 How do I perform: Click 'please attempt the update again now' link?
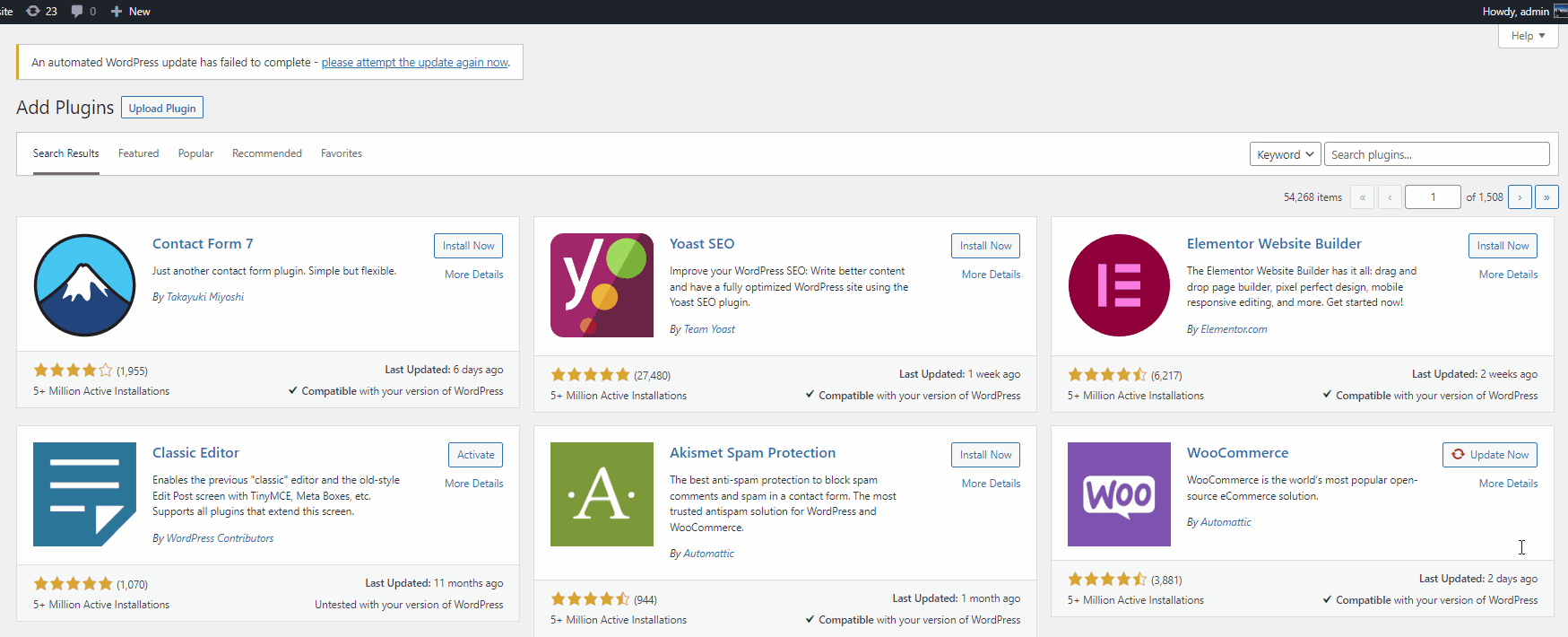pyautogui.click(x=415, y=63)
